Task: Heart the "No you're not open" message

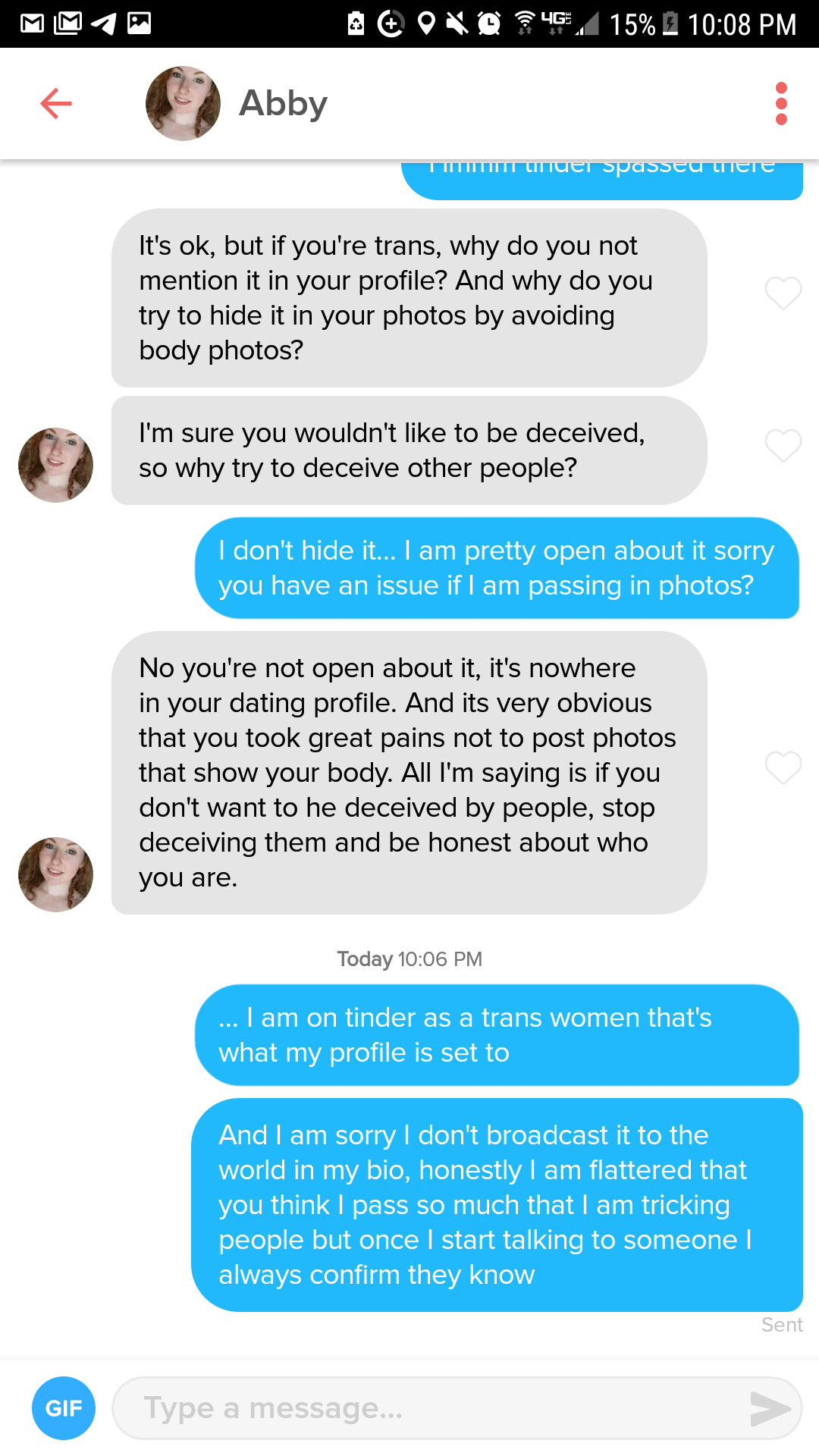Action: pyautogui.click(x=783, y=767)
